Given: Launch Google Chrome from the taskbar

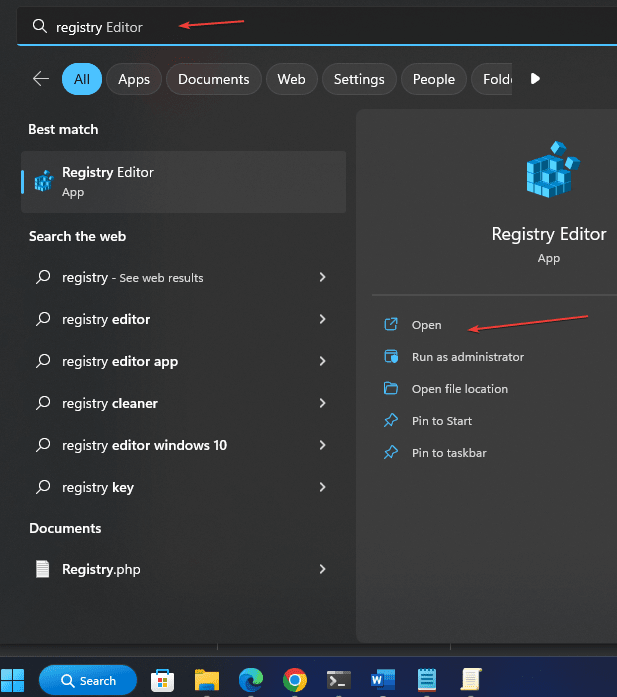Looking at the screenshot, I should [x=294, y=681].
